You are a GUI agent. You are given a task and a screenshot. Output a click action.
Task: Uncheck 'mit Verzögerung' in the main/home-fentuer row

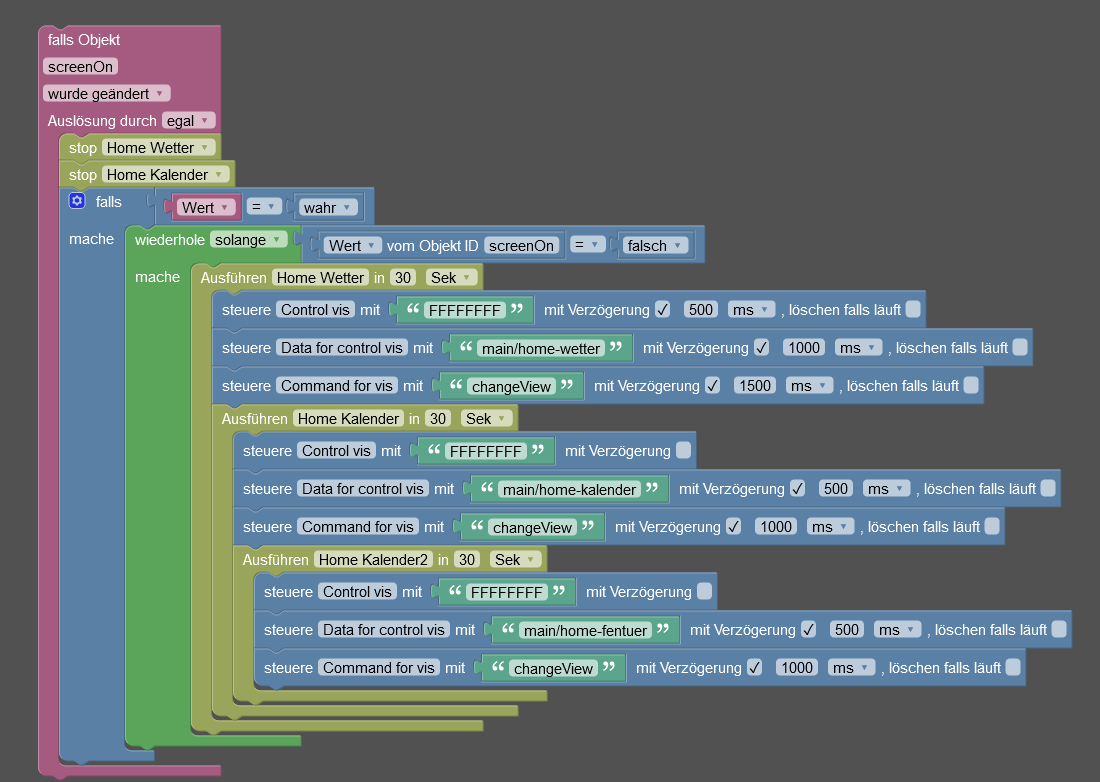tap(809, 629)
